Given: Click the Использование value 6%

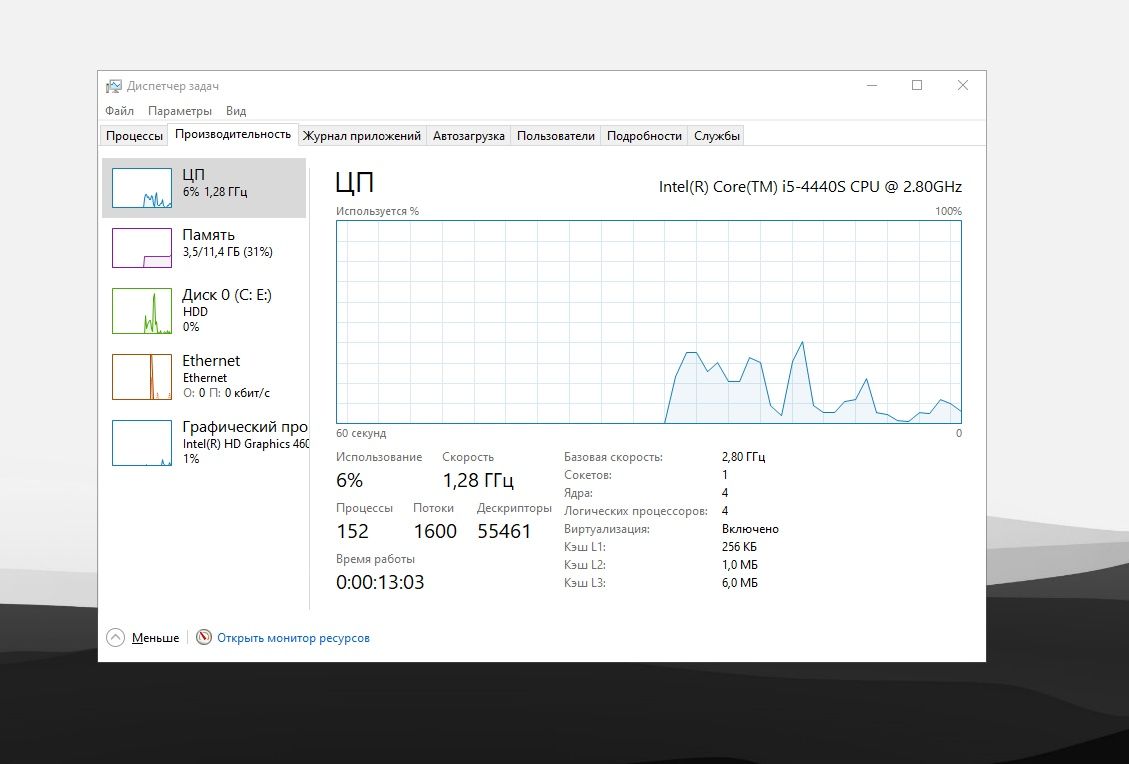Looking at the screenshot, I should tap(349, 480).
